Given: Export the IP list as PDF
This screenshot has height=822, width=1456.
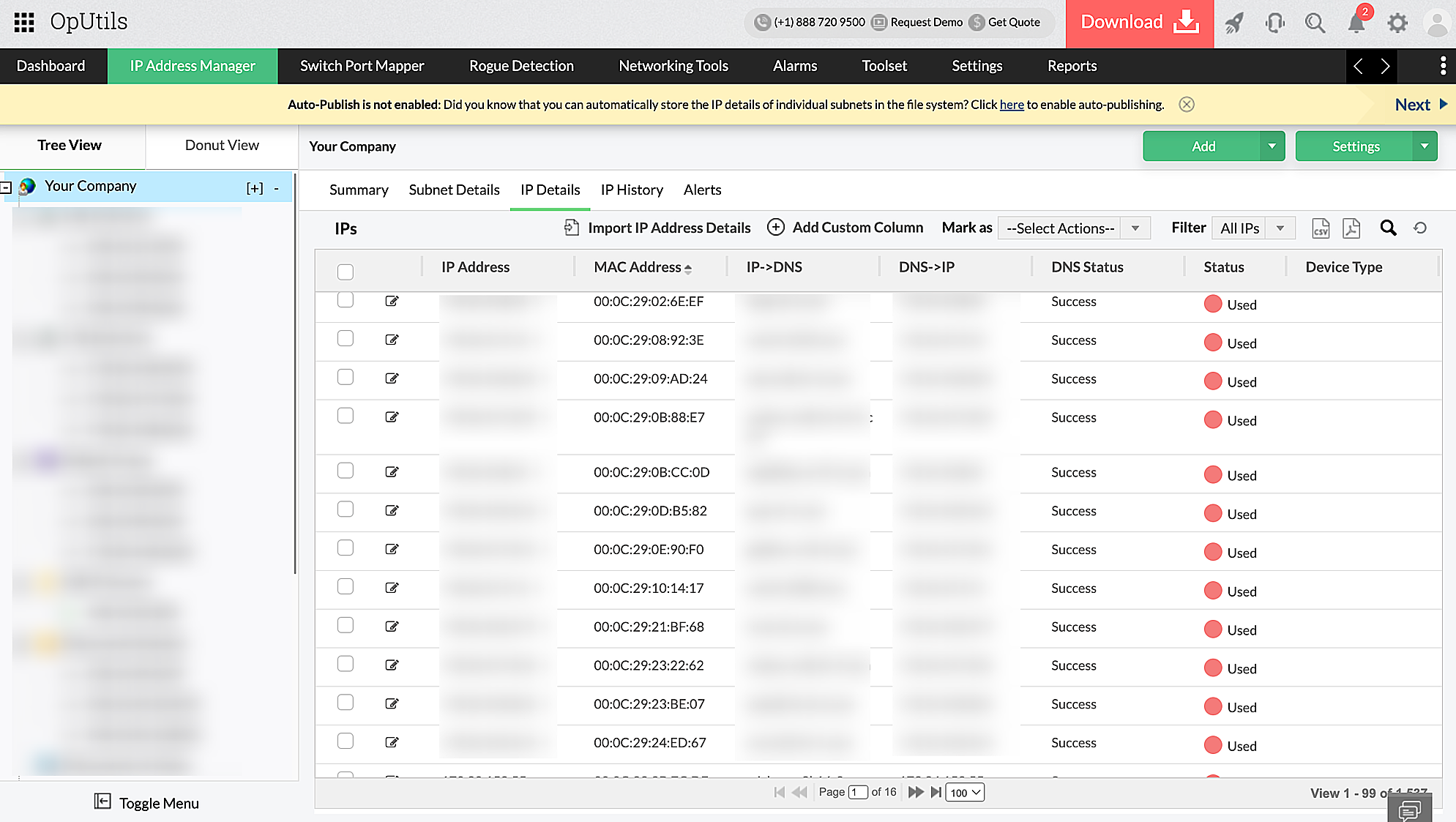Looking at the screenshot, I should pyautogui.click(x=1351, y=228).
